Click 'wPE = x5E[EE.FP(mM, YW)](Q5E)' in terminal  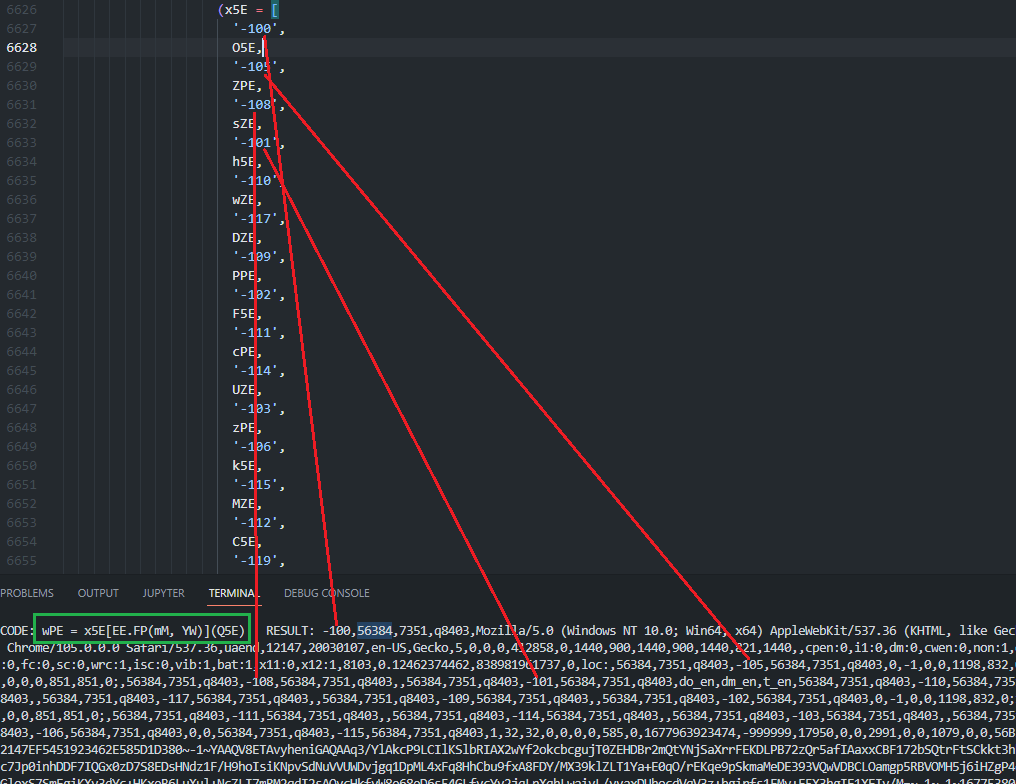tap(143, 630)
